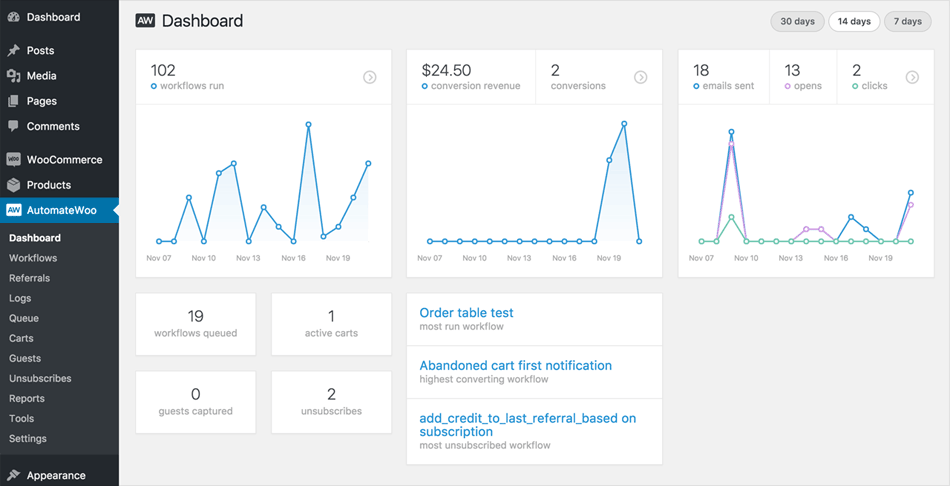
Task: Open workflows run report arrow
Action: (x=370, y=77)
